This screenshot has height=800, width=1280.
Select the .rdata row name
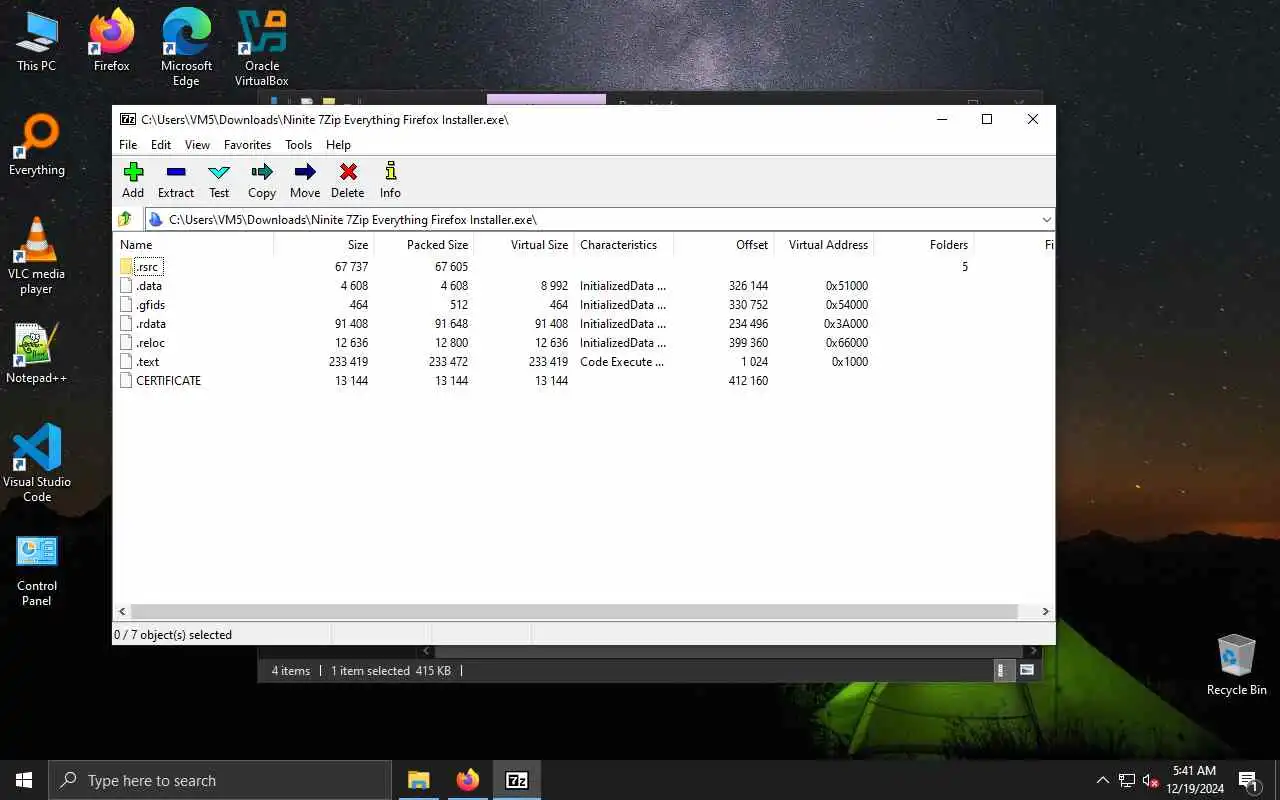151,323
